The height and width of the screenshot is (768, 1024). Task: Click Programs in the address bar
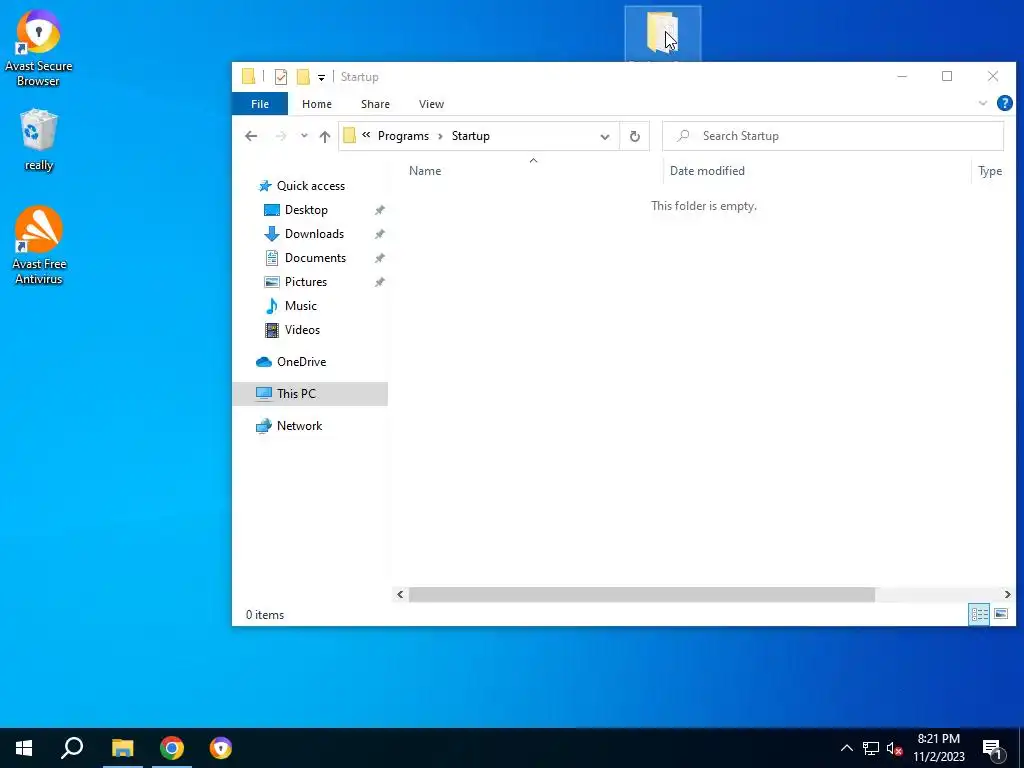tap(403, 136)
